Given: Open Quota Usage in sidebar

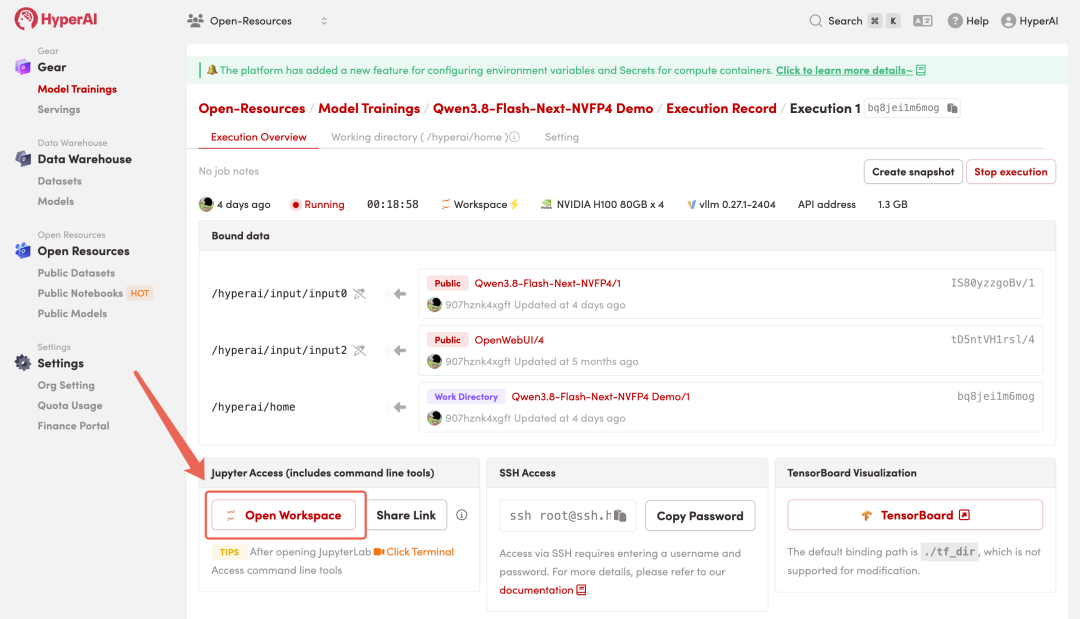Looking at the screenshot, I should (70, 406).
